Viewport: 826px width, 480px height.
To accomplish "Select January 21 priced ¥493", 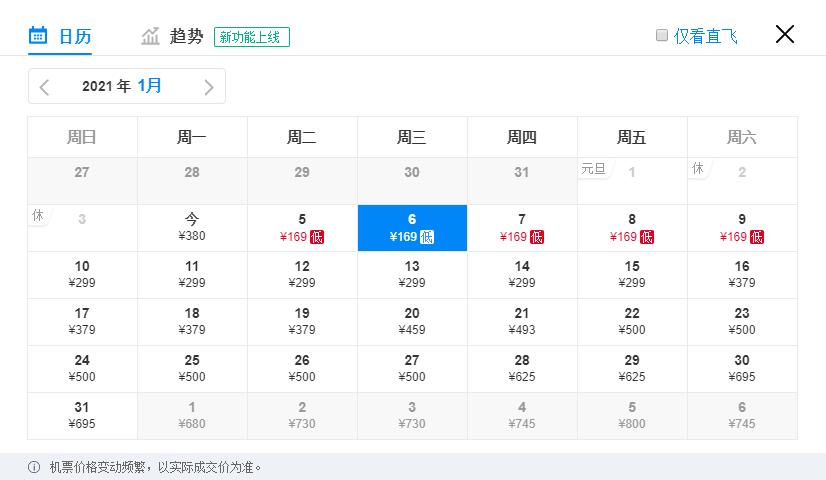I will tap(522, 321).
